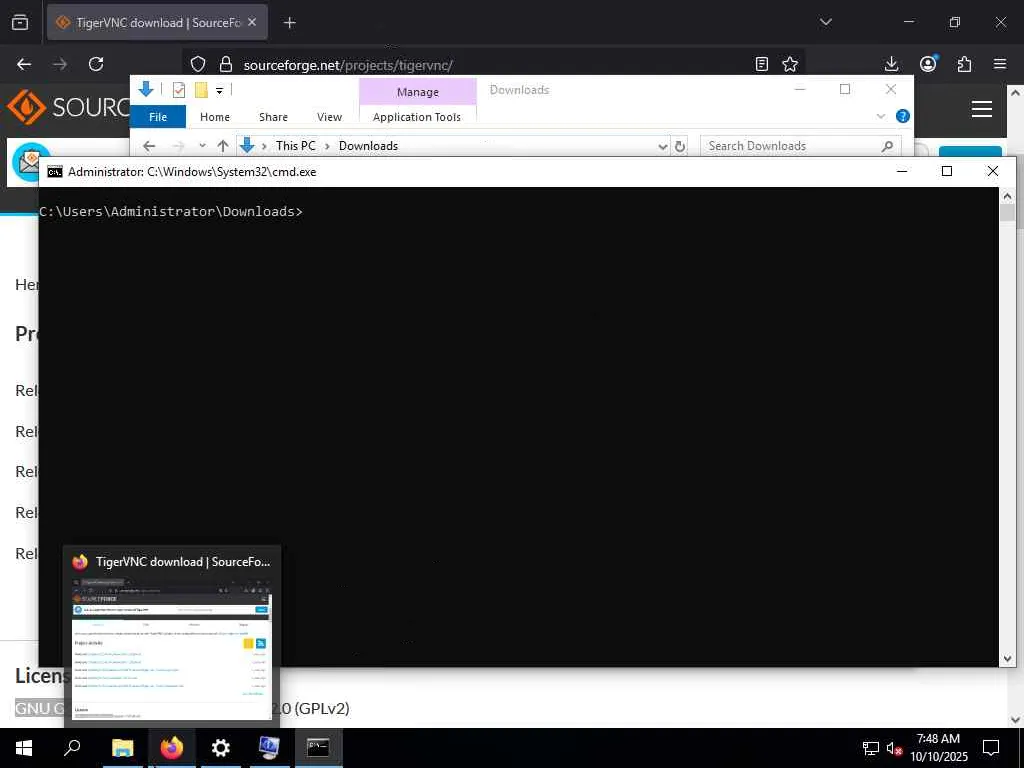1024x768 pixels.
Task: Click the padlock site info icon
Action: click(226, 64)
